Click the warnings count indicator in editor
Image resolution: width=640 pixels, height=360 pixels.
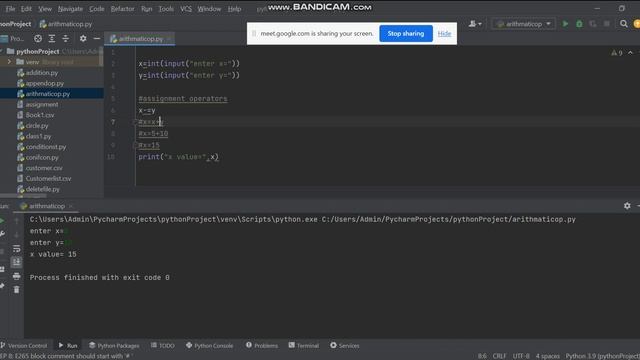coord(617,53)
